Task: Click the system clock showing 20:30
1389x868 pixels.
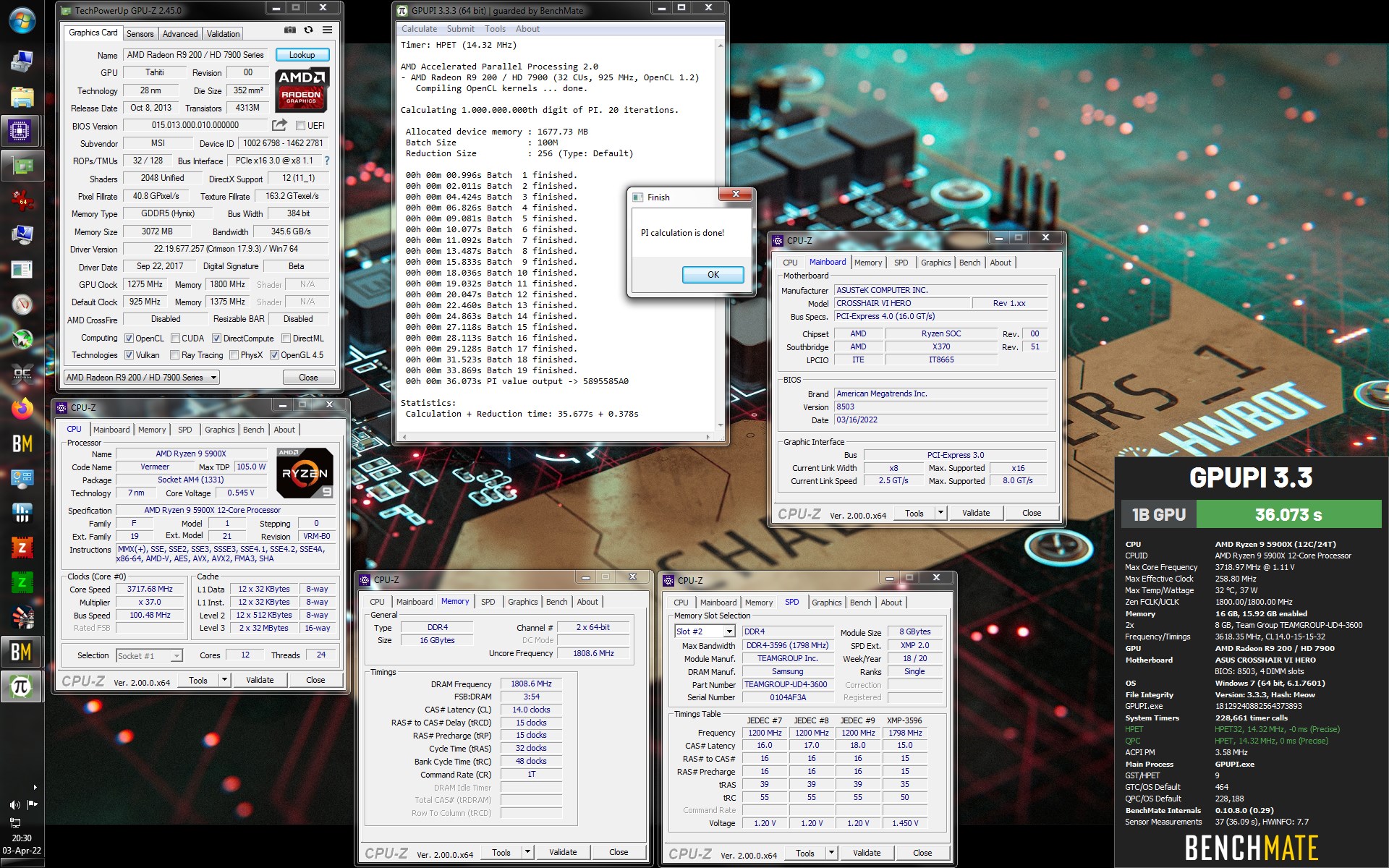Action: [22, 838]
